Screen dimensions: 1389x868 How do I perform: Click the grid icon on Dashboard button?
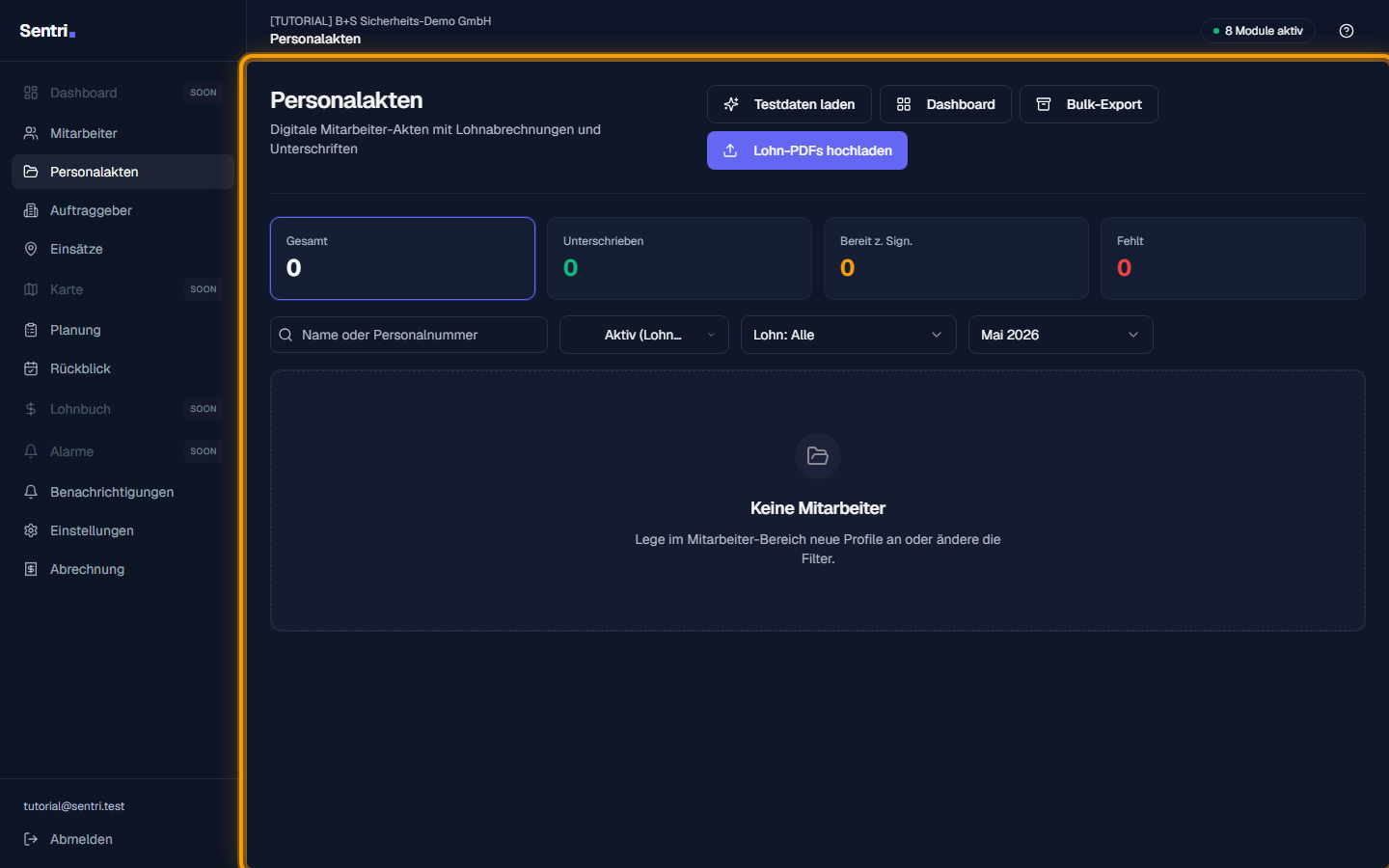tap(904, 104)
